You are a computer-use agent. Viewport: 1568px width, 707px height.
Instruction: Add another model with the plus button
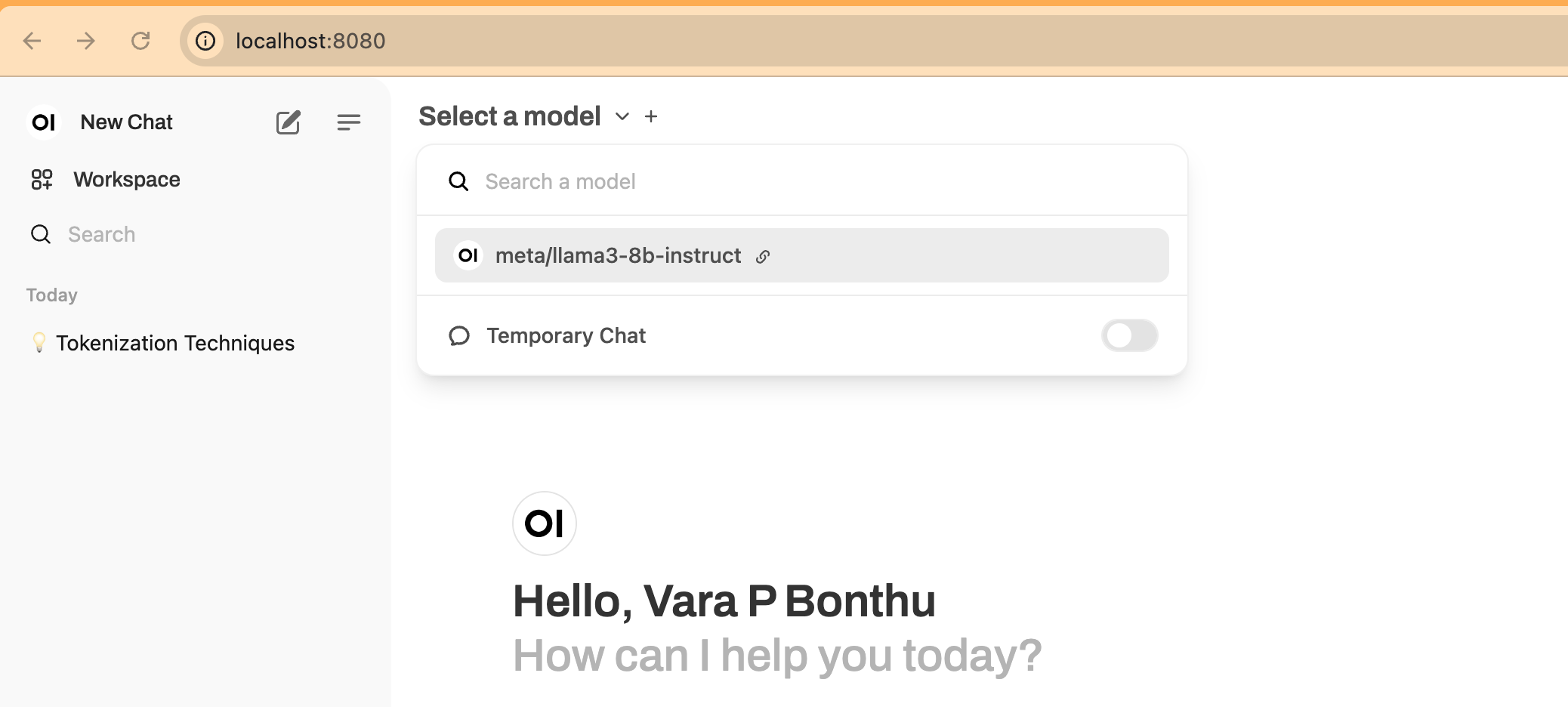[651, 116]
